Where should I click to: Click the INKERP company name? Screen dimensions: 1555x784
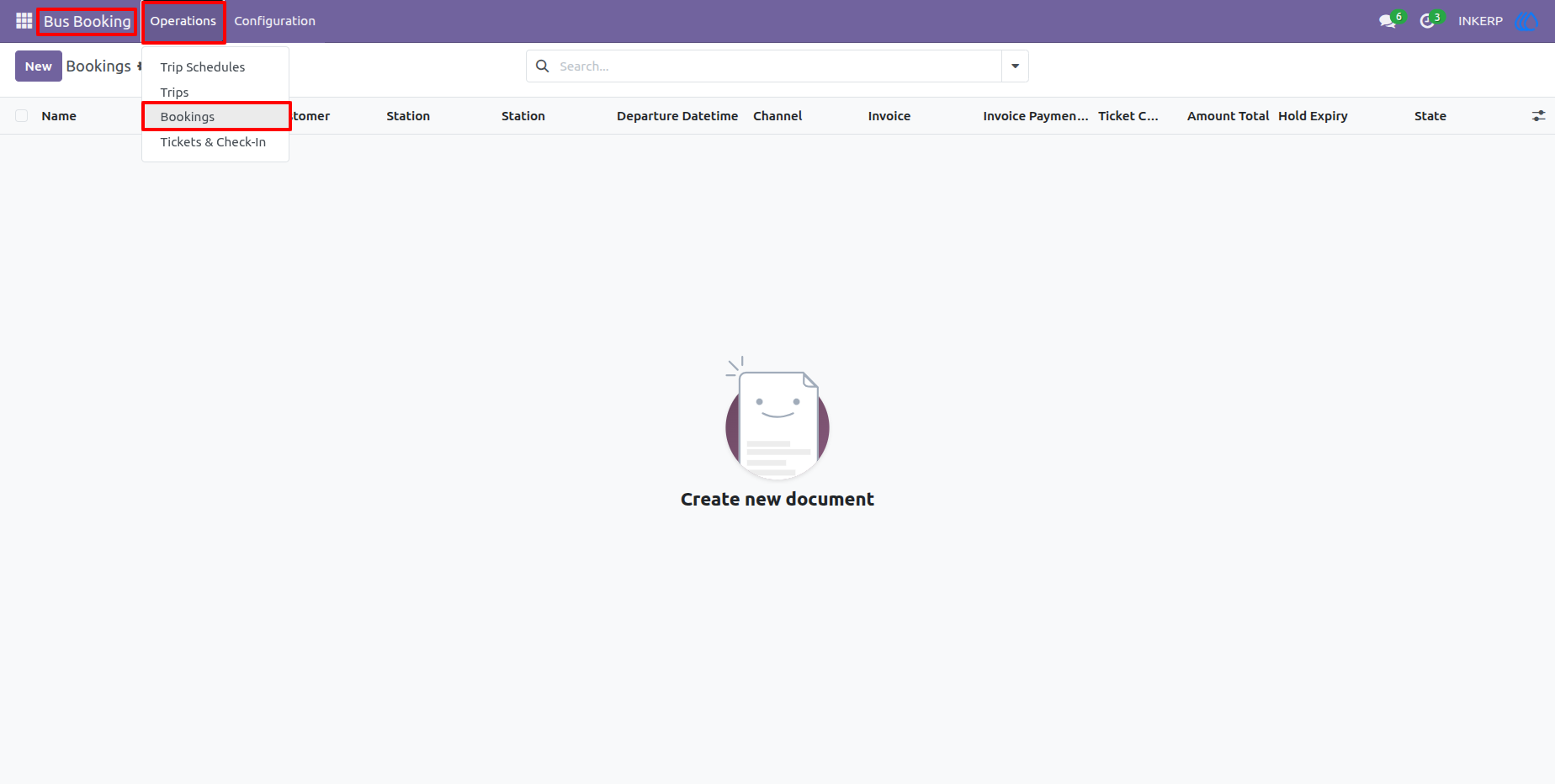click(1480, 21)
